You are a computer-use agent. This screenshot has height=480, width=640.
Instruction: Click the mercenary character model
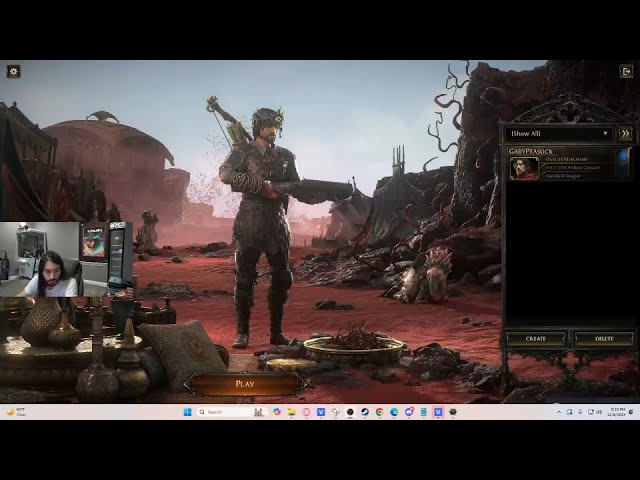[260, 220]
